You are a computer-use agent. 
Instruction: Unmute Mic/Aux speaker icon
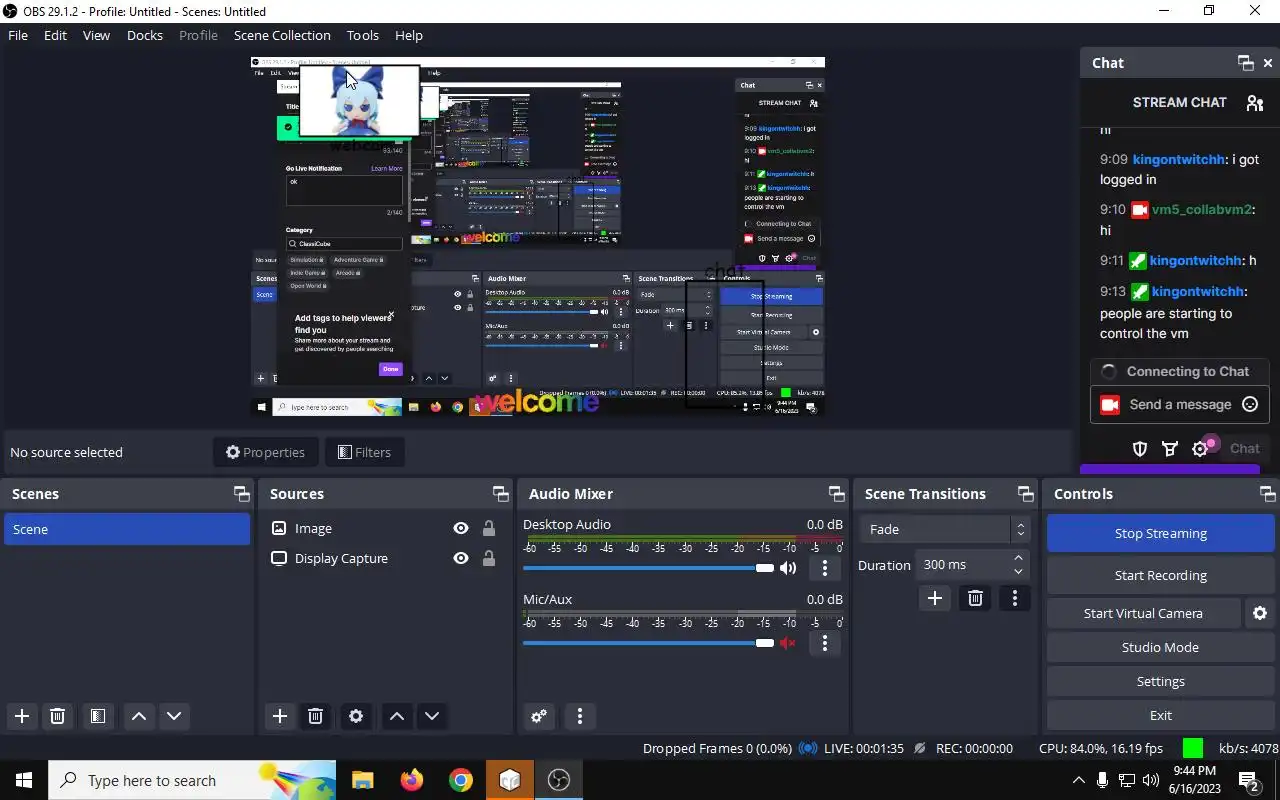(788, 643)
